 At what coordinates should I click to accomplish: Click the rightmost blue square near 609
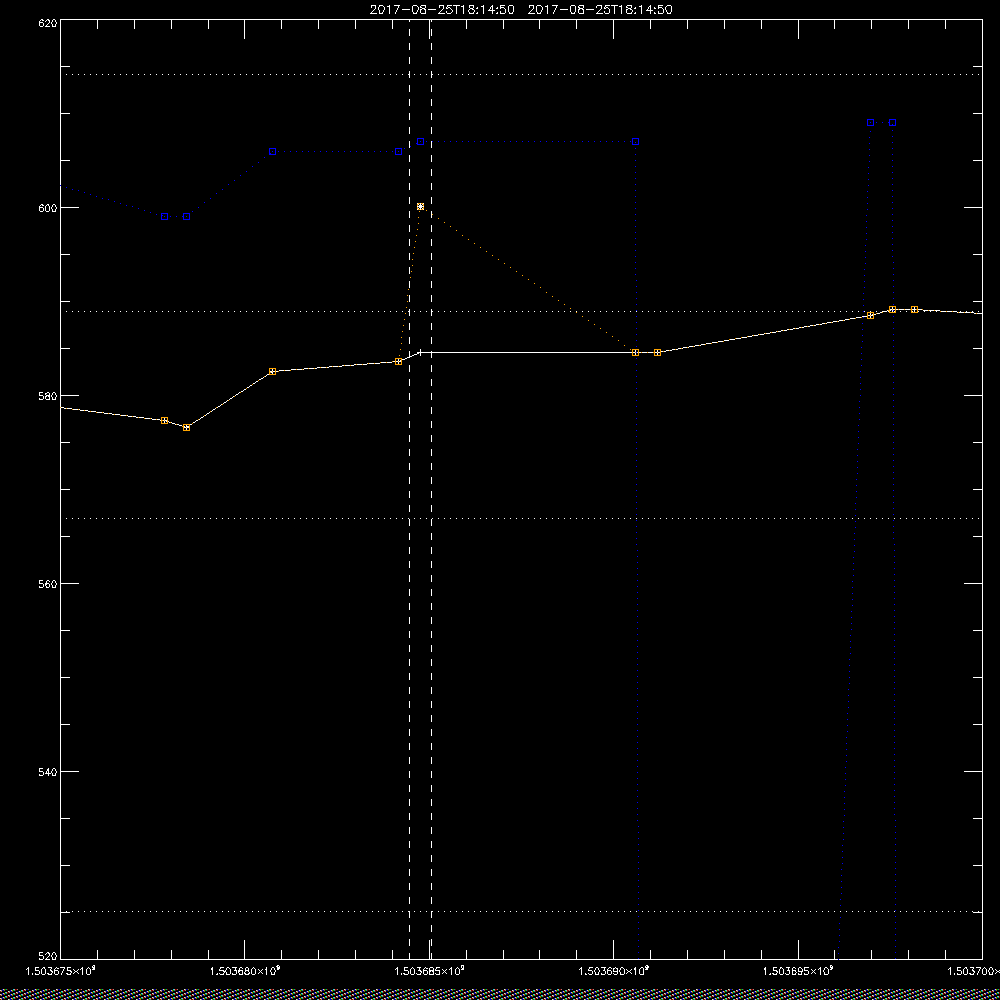coord(892,122)
